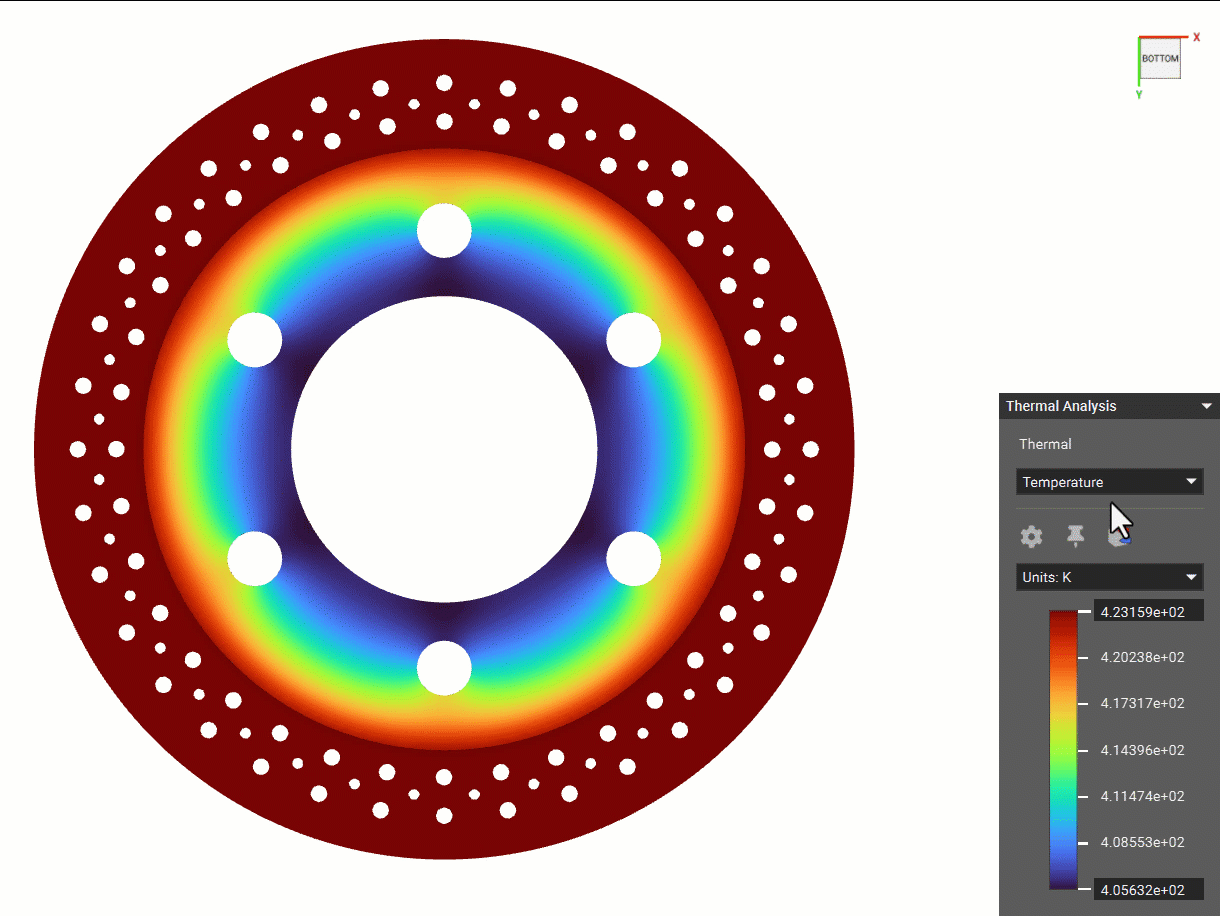Click the 4.17317e+02 legend tick label
1220x916 pixels.
pyautogui.click(x=1142, y=703)
